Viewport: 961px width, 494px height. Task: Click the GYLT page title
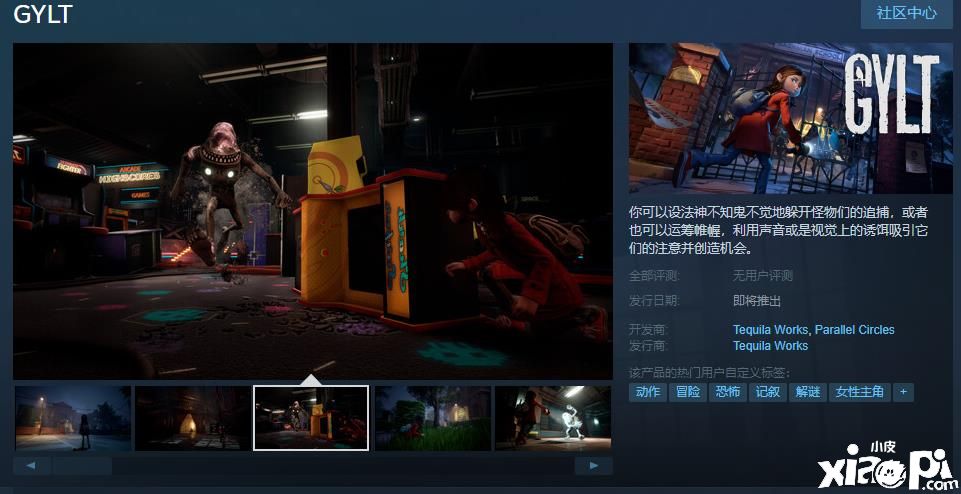[43, 13]
